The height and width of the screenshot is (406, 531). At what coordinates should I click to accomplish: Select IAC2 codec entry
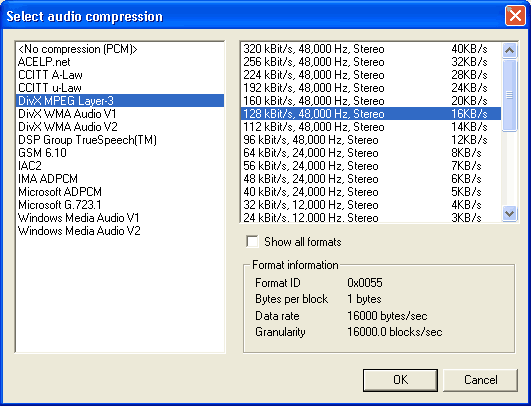pos(120,166)
